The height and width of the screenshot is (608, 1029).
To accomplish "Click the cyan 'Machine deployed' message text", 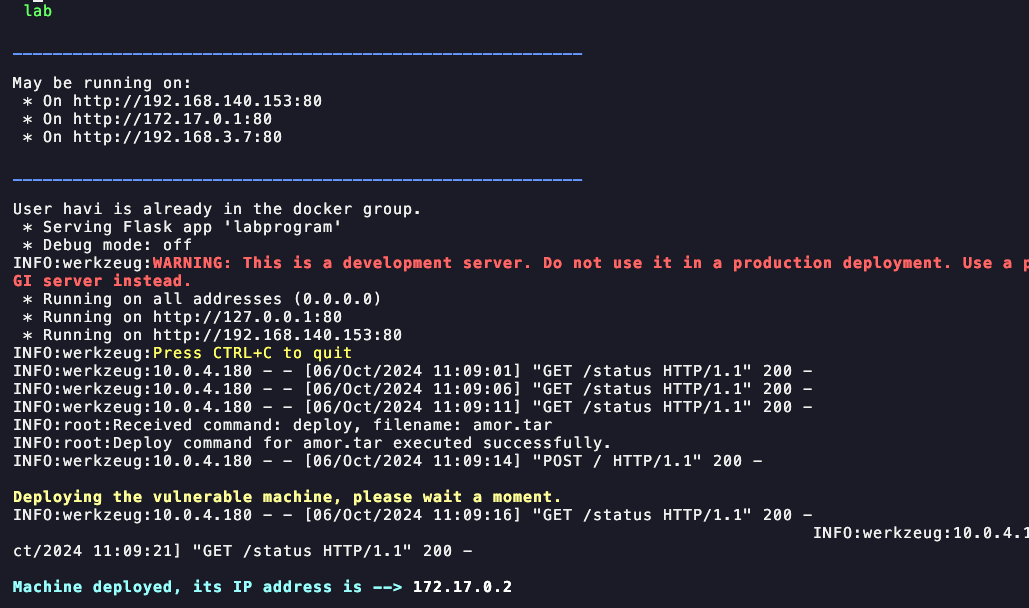I will tap(187, 587).
